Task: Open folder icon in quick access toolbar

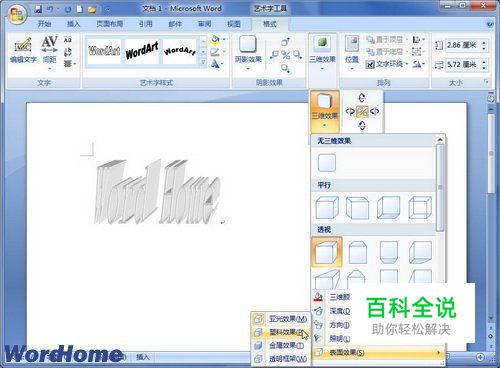Action: click(x=92, y=9)
